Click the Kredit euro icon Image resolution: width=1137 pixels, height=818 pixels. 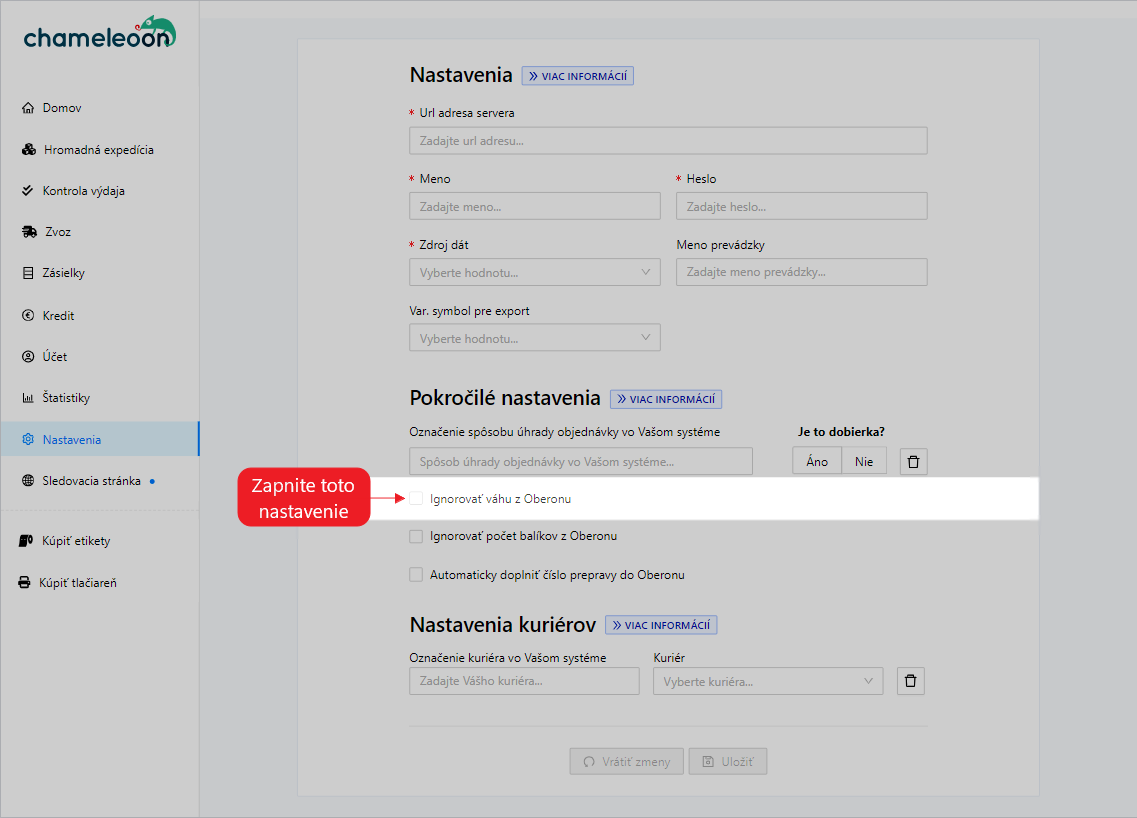click(x=28, y=316)
